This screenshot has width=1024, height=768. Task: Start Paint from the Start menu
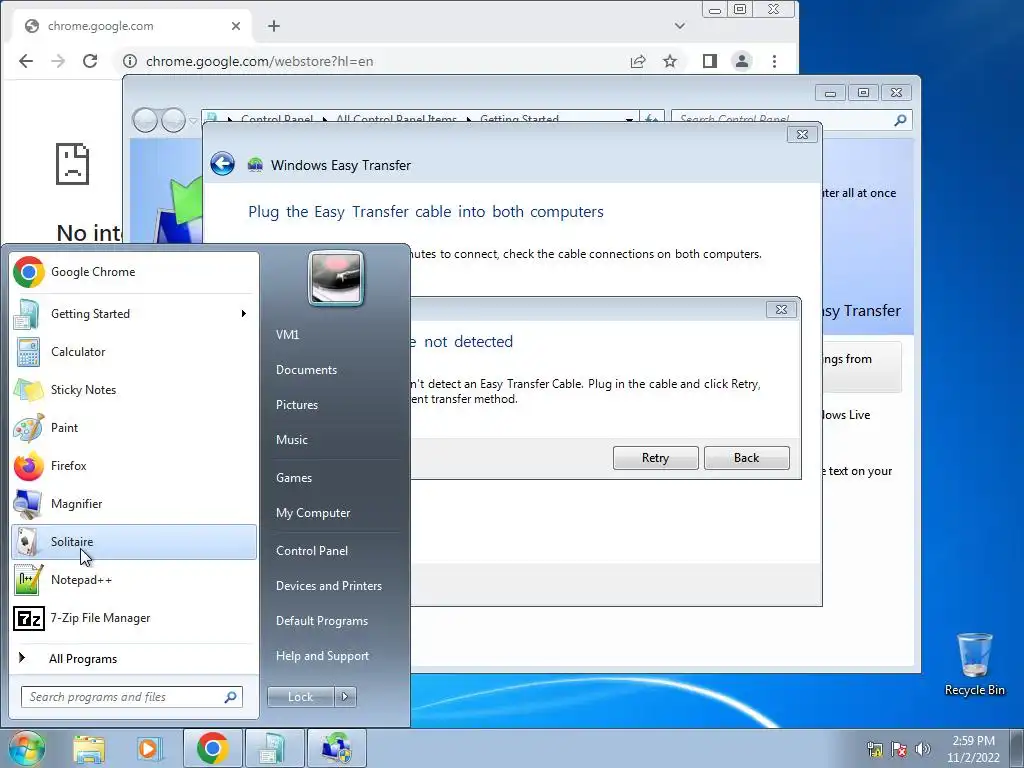click(x=134, y=428)
